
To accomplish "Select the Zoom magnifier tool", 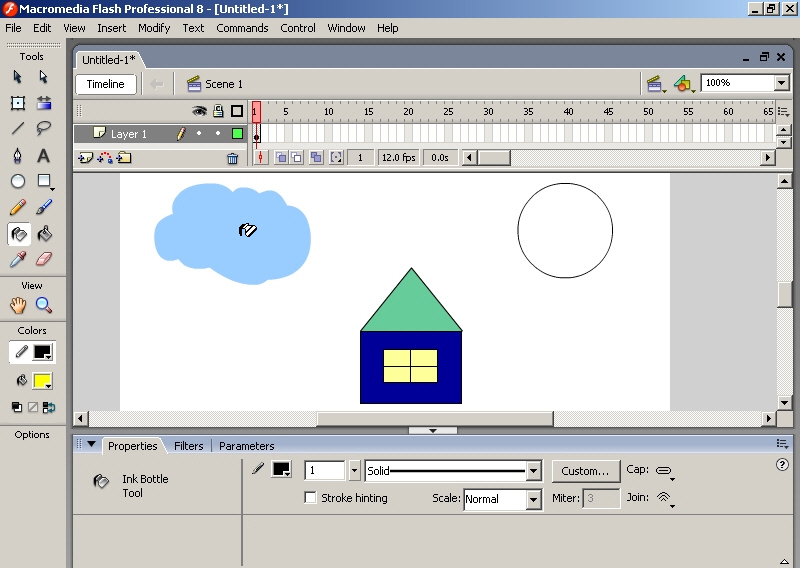I will (x=44, y=305).
